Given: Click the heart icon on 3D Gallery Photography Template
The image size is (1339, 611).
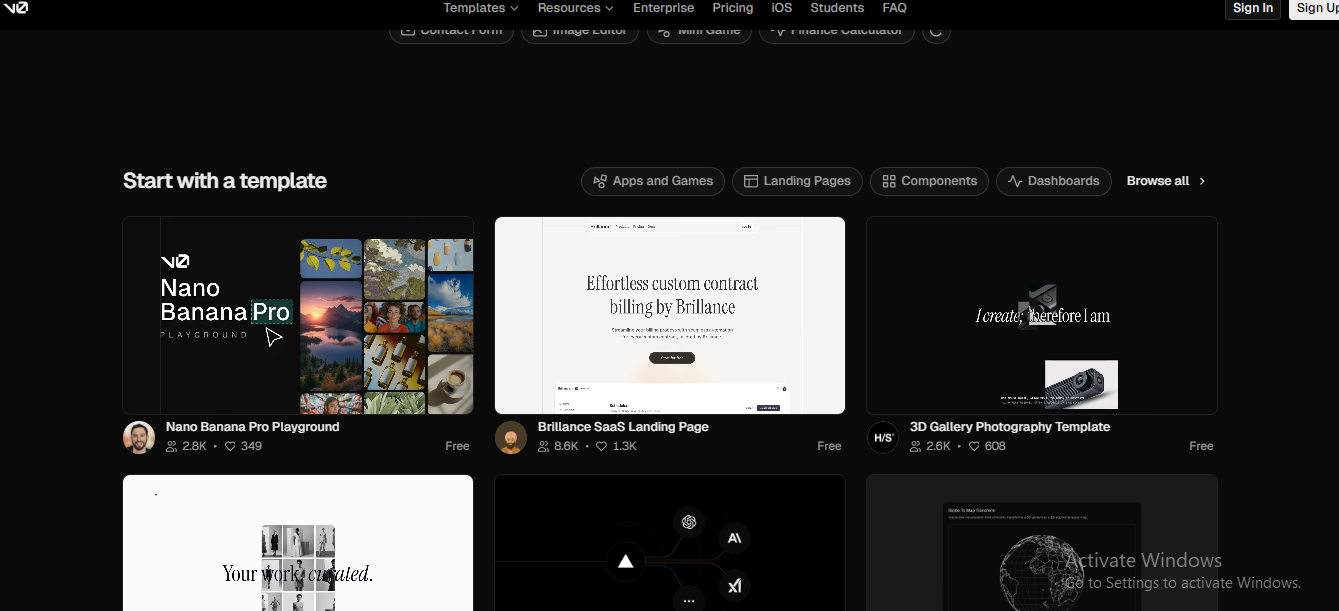Looking at the screenshot, I should (x=974, y=446).
